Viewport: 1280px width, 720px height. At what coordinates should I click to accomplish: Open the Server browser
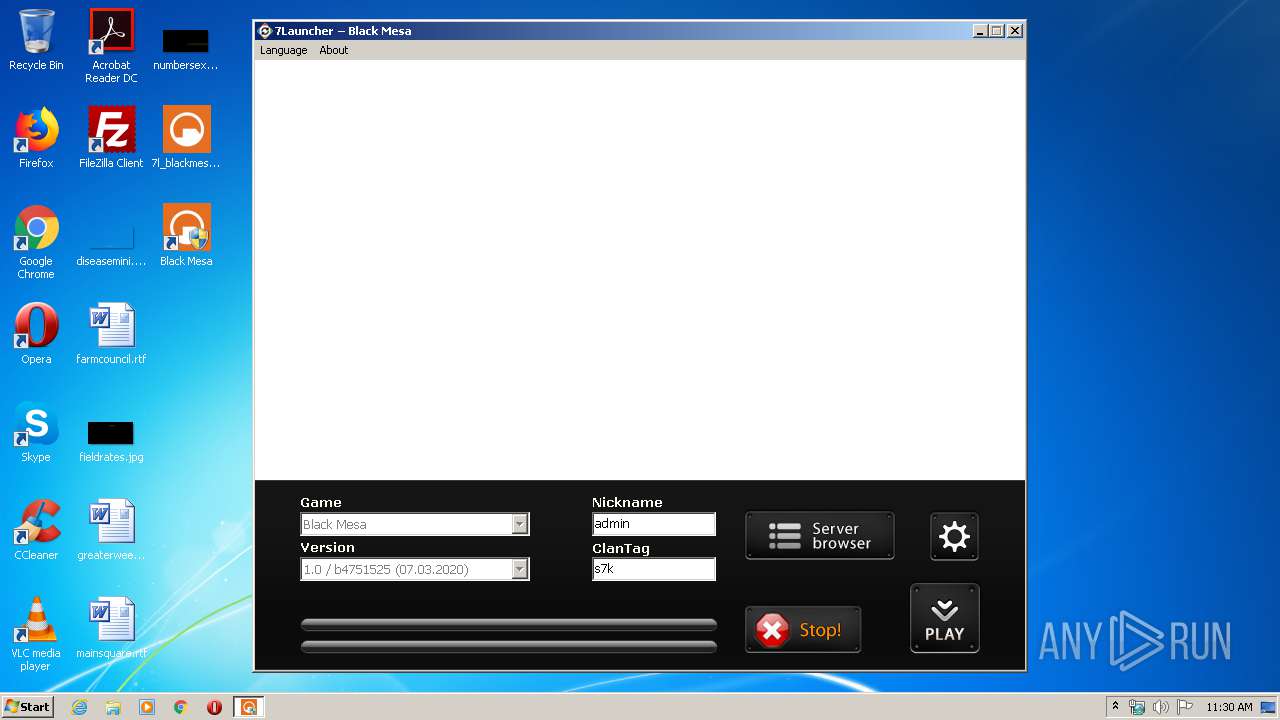coord(819,536)
